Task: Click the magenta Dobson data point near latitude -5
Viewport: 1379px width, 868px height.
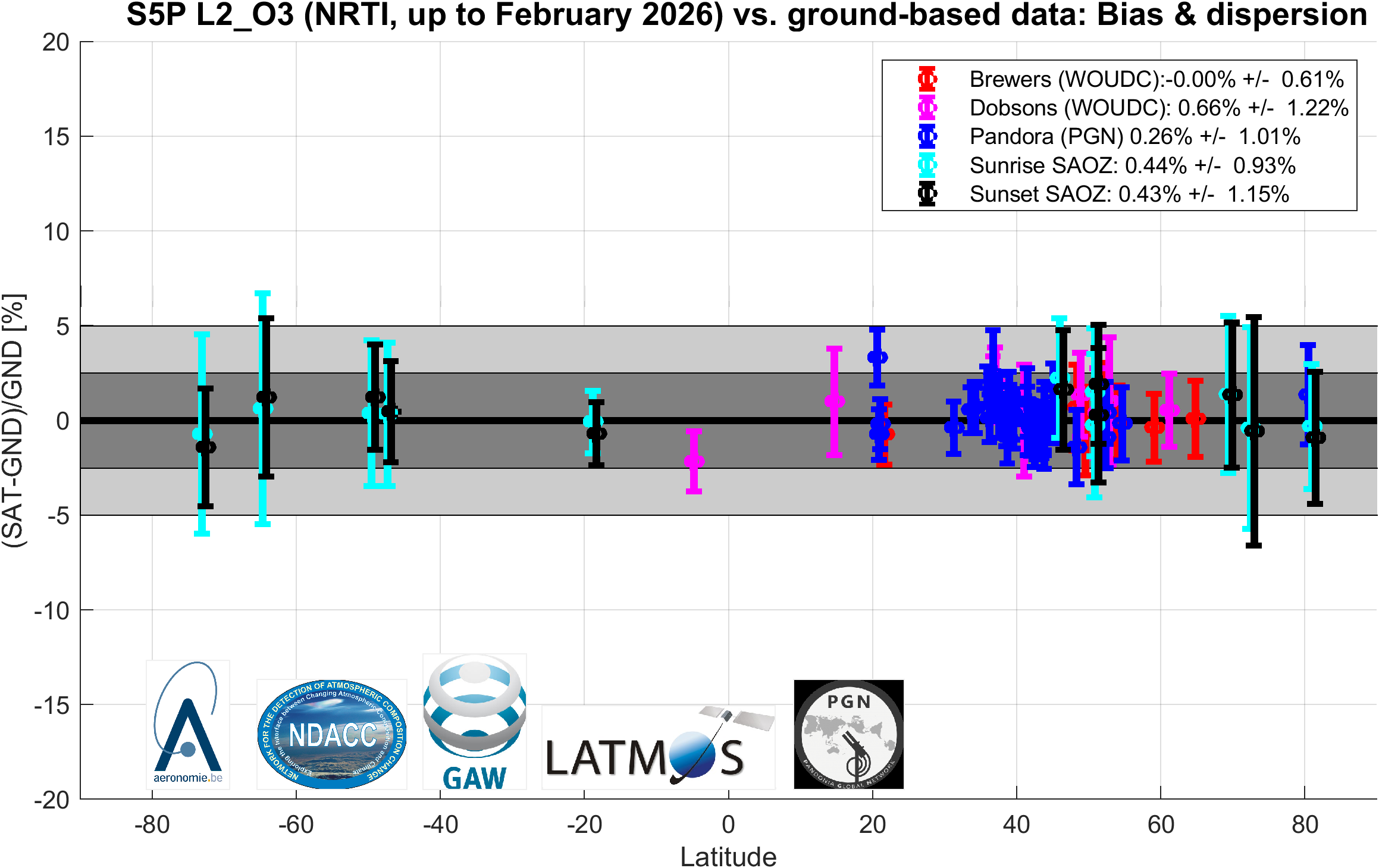Action: pyautogui.click(x=694, y=461)
